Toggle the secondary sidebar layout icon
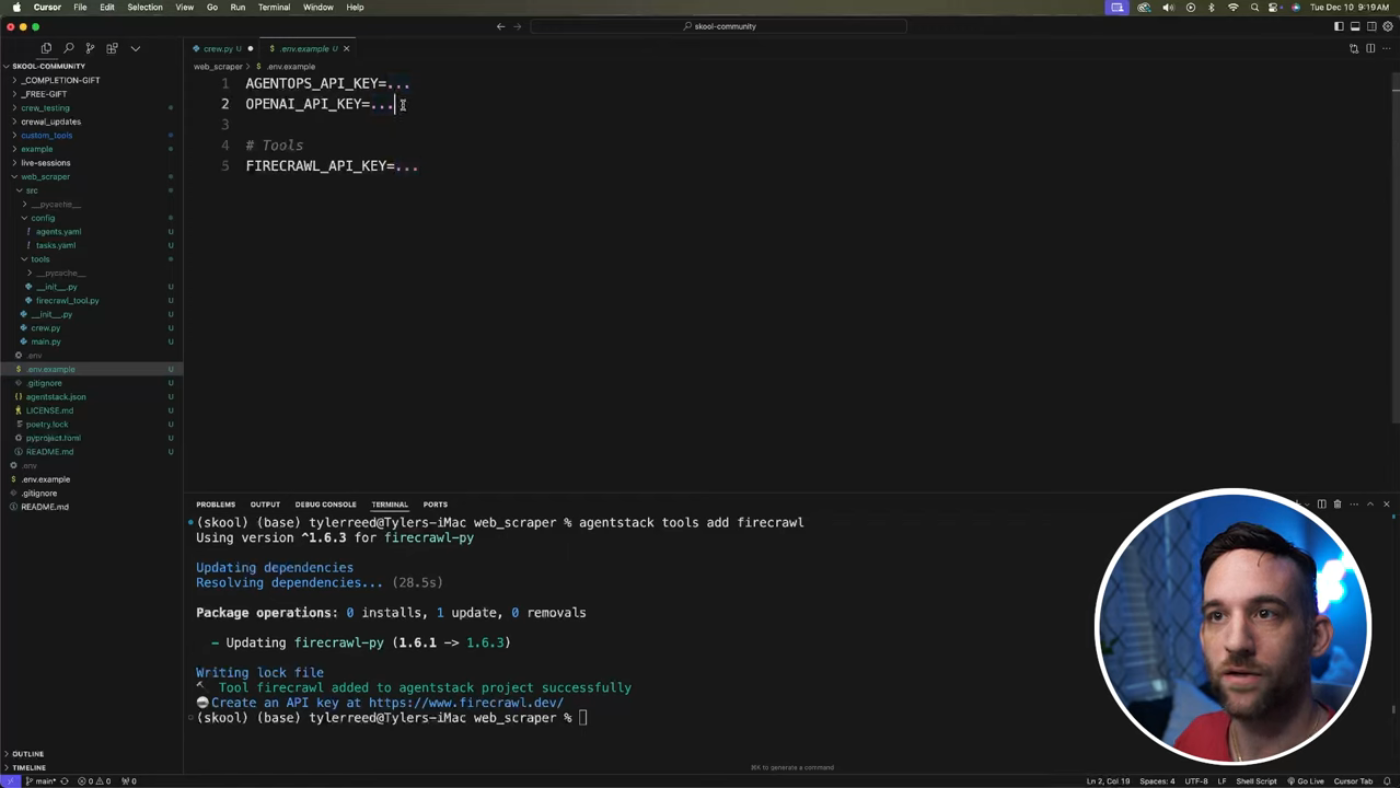This screenshot has width=1400, height=788. (1371, 27)
